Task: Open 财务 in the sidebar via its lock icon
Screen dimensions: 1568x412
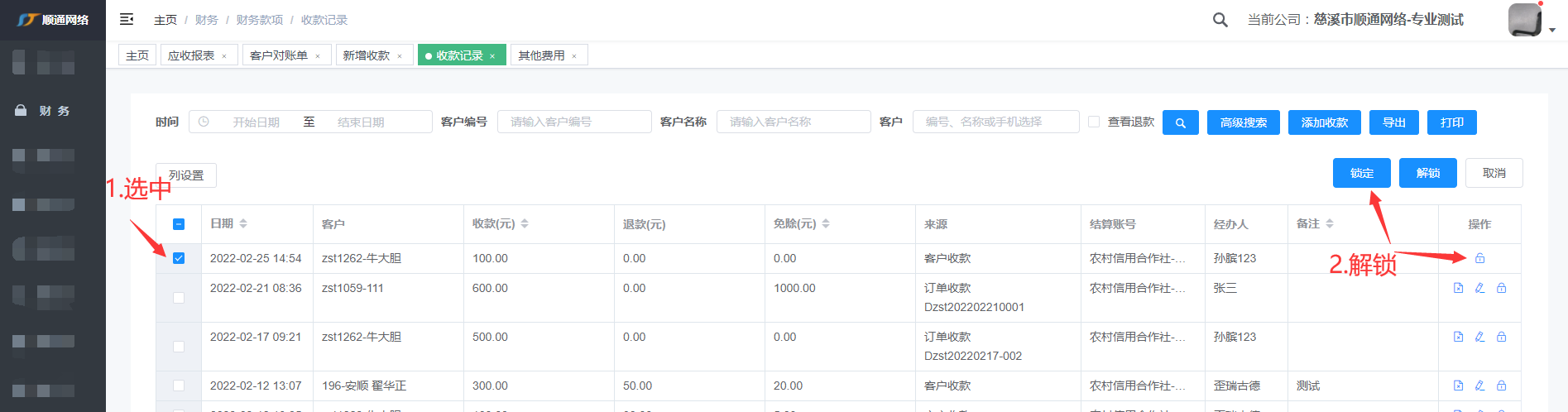Action: (21, 111)
